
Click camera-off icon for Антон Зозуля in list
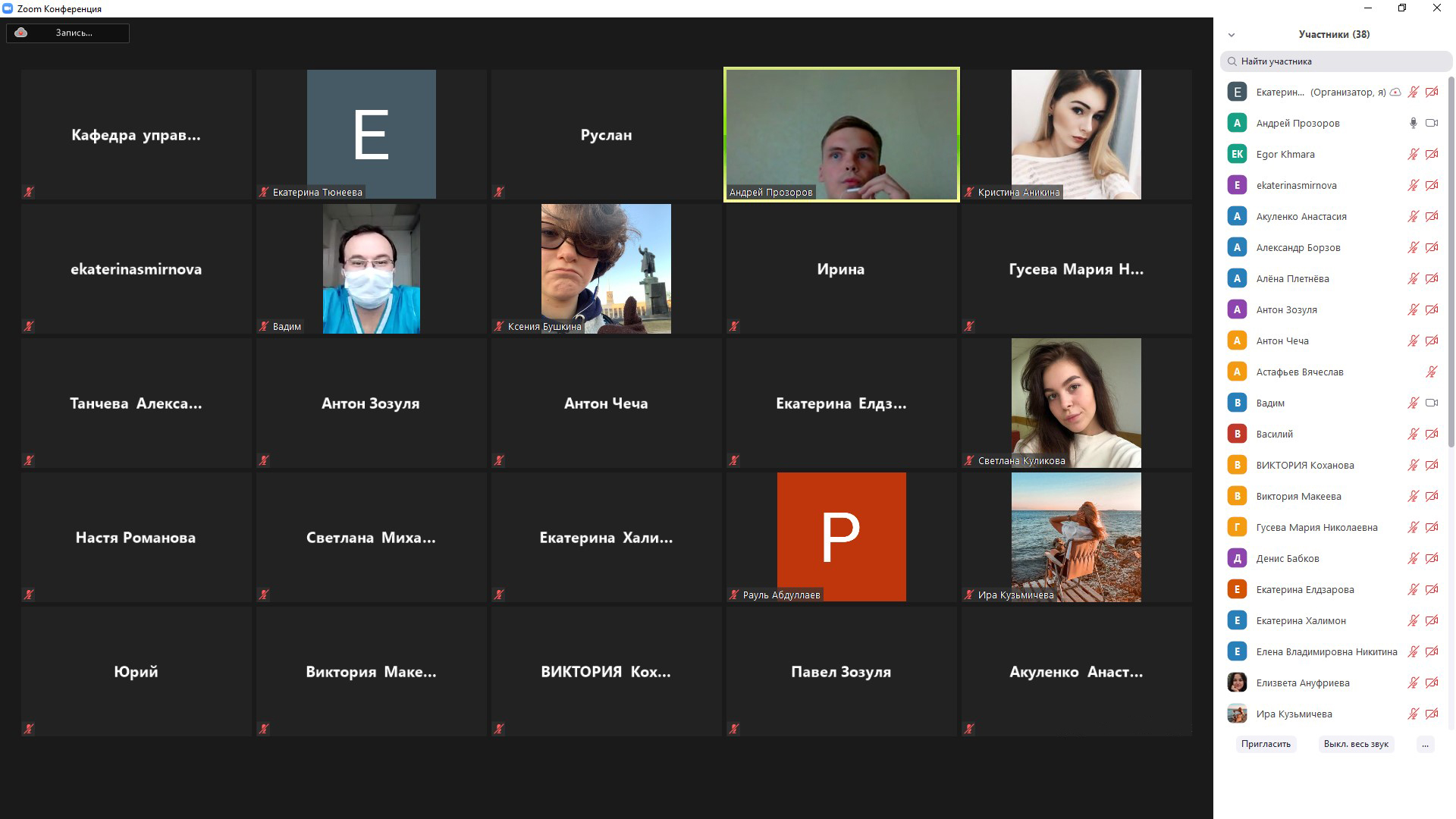coord(1432,309)
